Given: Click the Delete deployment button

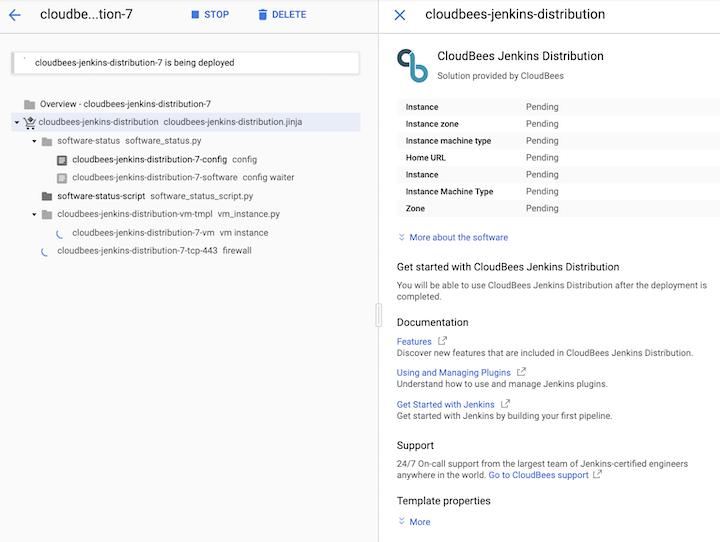Looking at the screenshot, I should tap(281, 15).
